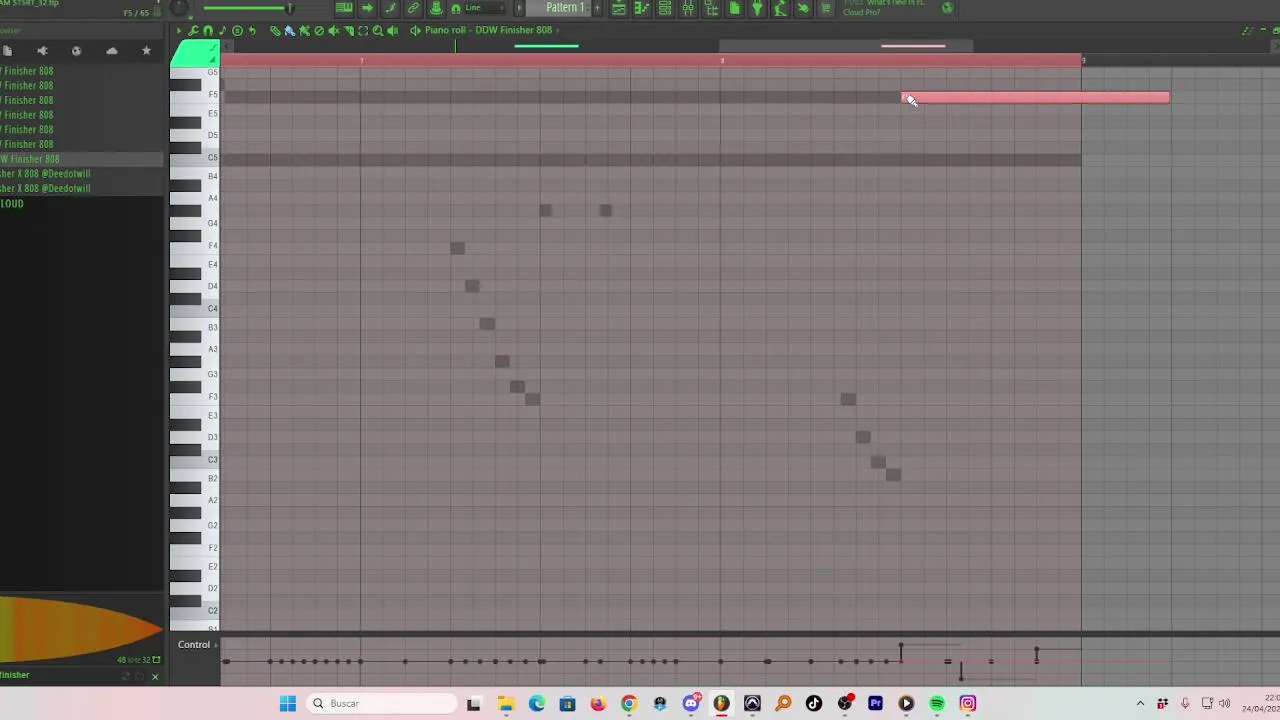
Task: Open the shopping cart store icon
Action: (x=826, y=8)
